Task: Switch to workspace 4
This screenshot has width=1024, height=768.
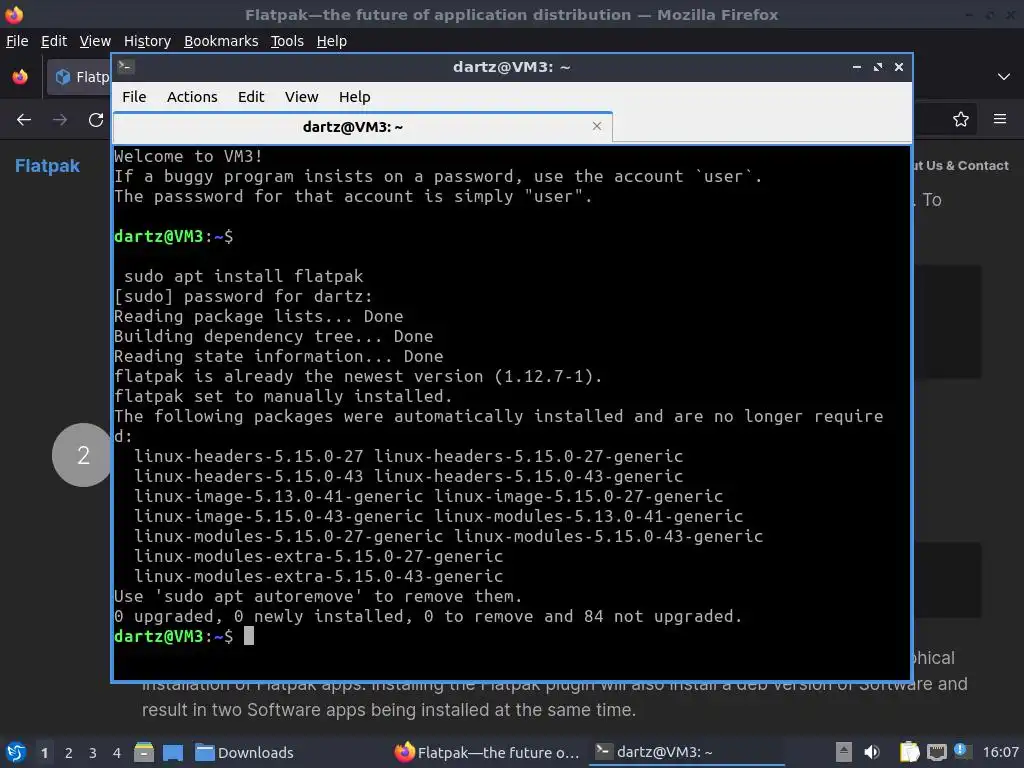Action: pos(117,753)
